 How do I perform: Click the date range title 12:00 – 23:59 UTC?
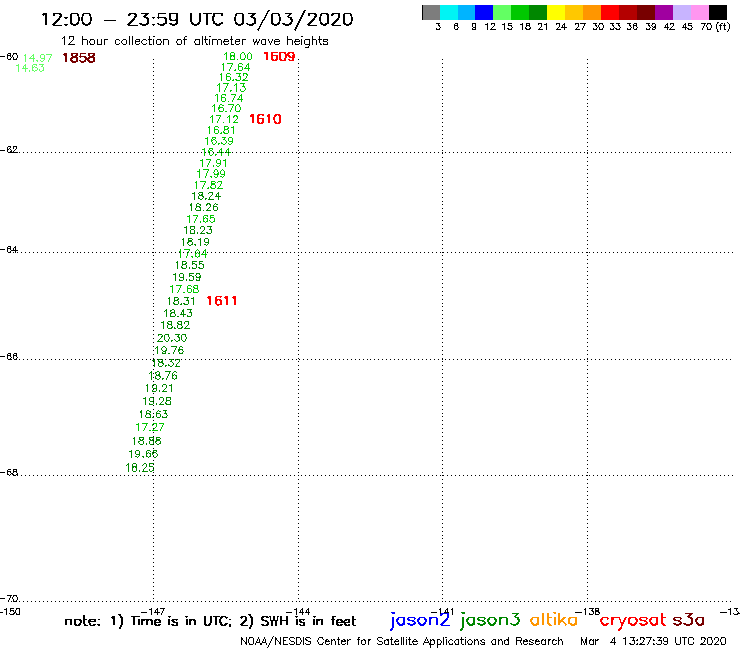tap(197, 19)
